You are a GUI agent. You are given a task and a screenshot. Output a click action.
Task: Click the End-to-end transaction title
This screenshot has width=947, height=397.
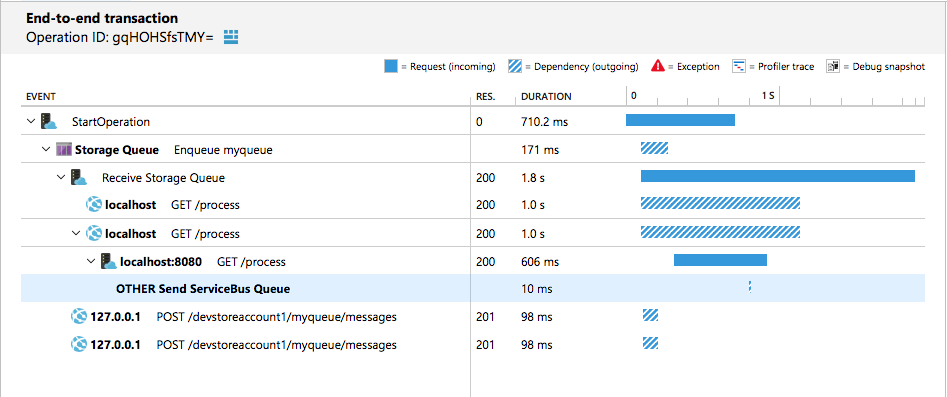102,18
